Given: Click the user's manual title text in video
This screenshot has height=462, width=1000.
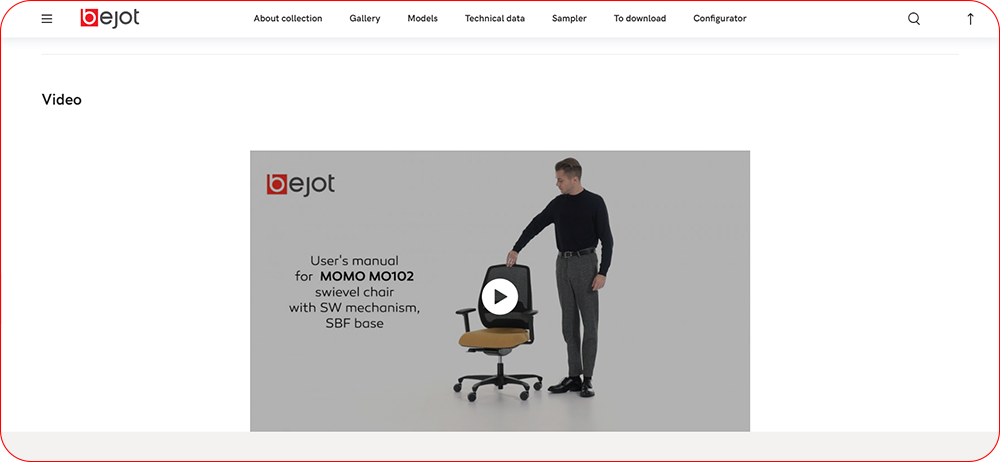Looking at the screenshot, I should coord(354,292).
